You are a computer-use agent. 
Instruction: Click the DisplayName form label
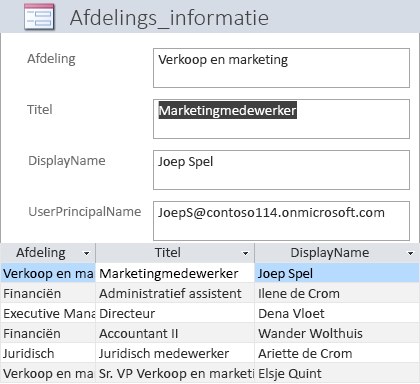click(x=67, y=161)
